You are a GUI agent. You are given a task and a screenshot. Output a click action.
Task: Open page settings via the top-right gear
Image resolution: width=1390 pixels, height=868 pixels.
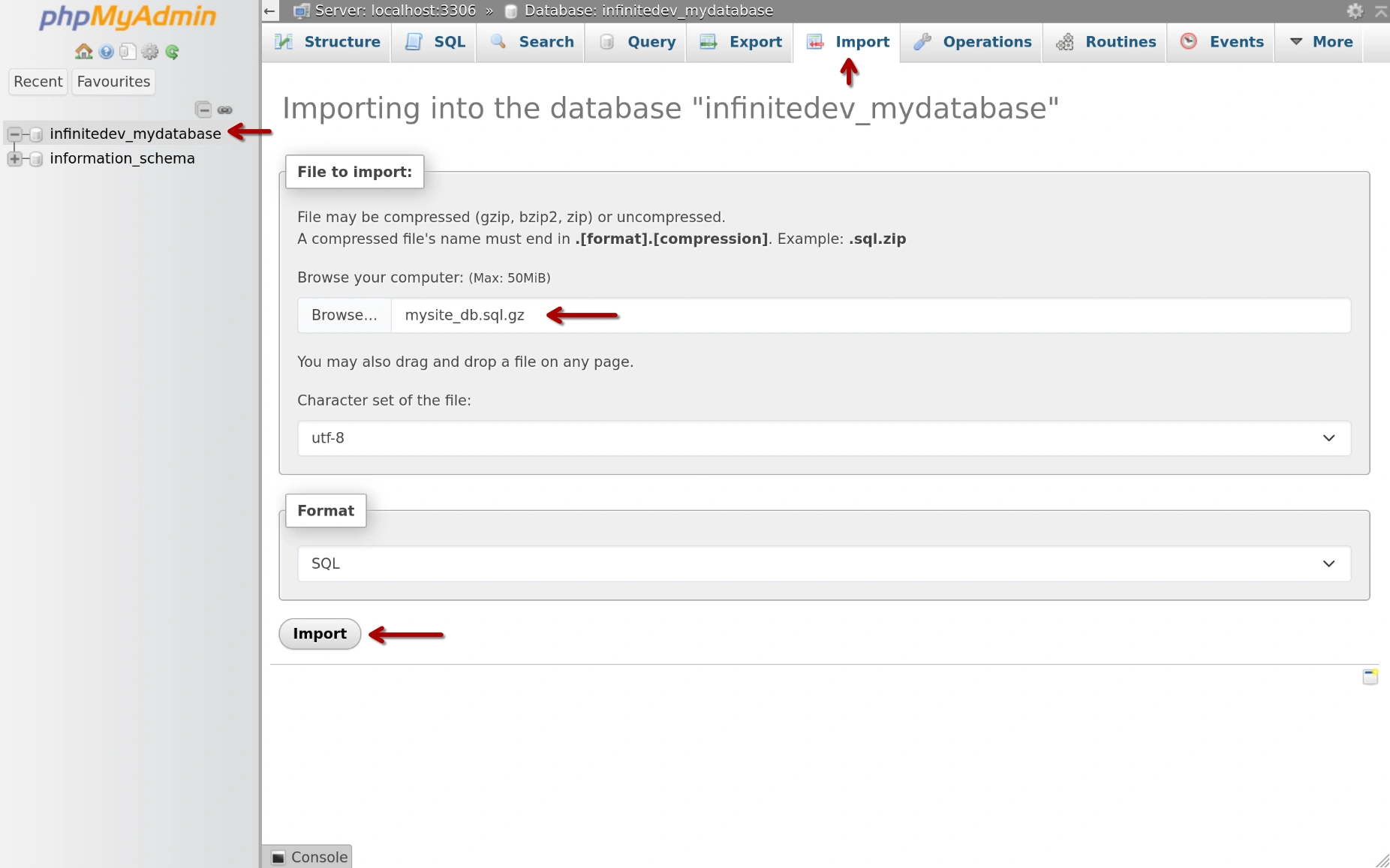[x=1355, y=11]
